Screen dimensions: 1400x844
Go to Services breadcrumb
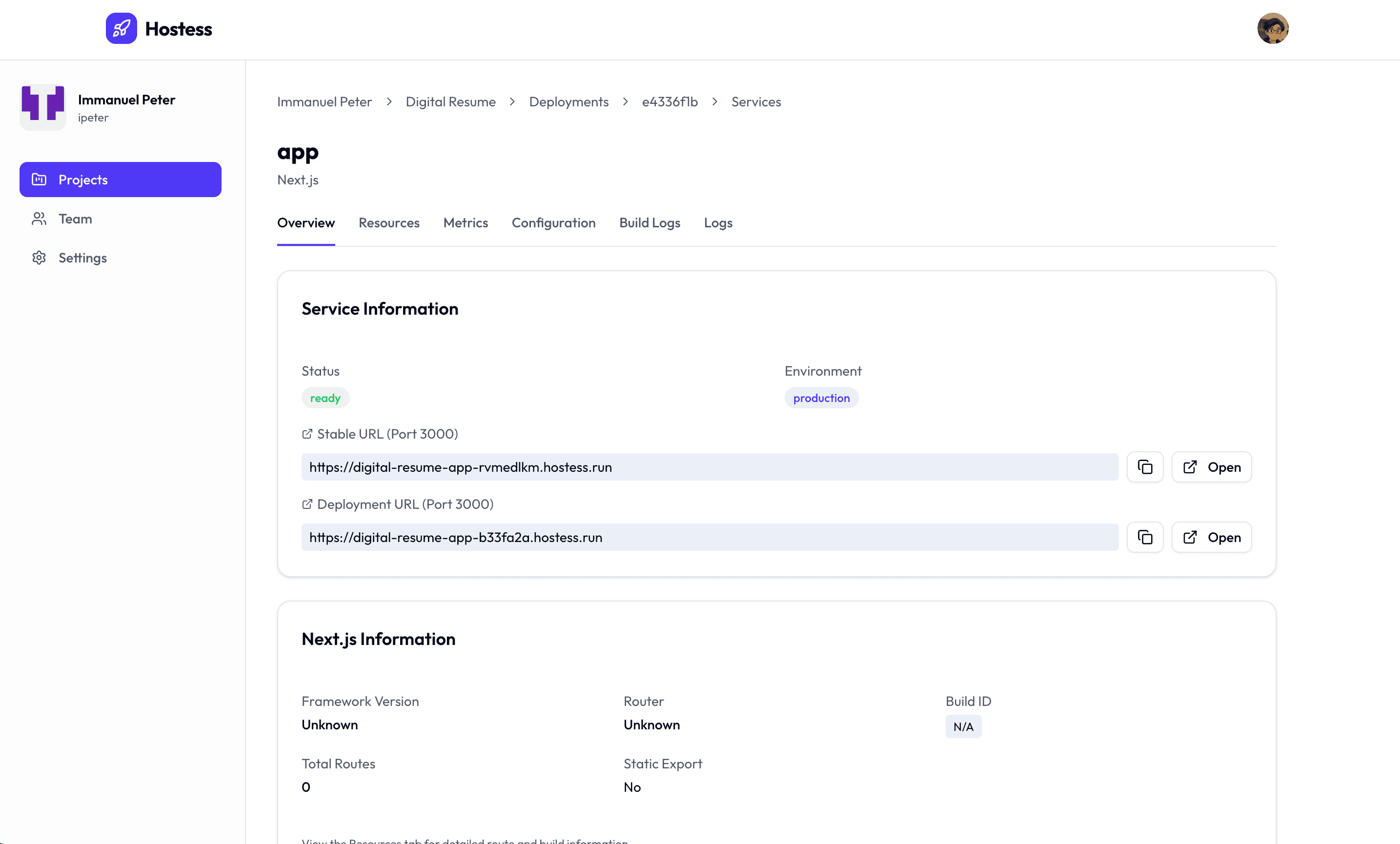coord(756,101)
